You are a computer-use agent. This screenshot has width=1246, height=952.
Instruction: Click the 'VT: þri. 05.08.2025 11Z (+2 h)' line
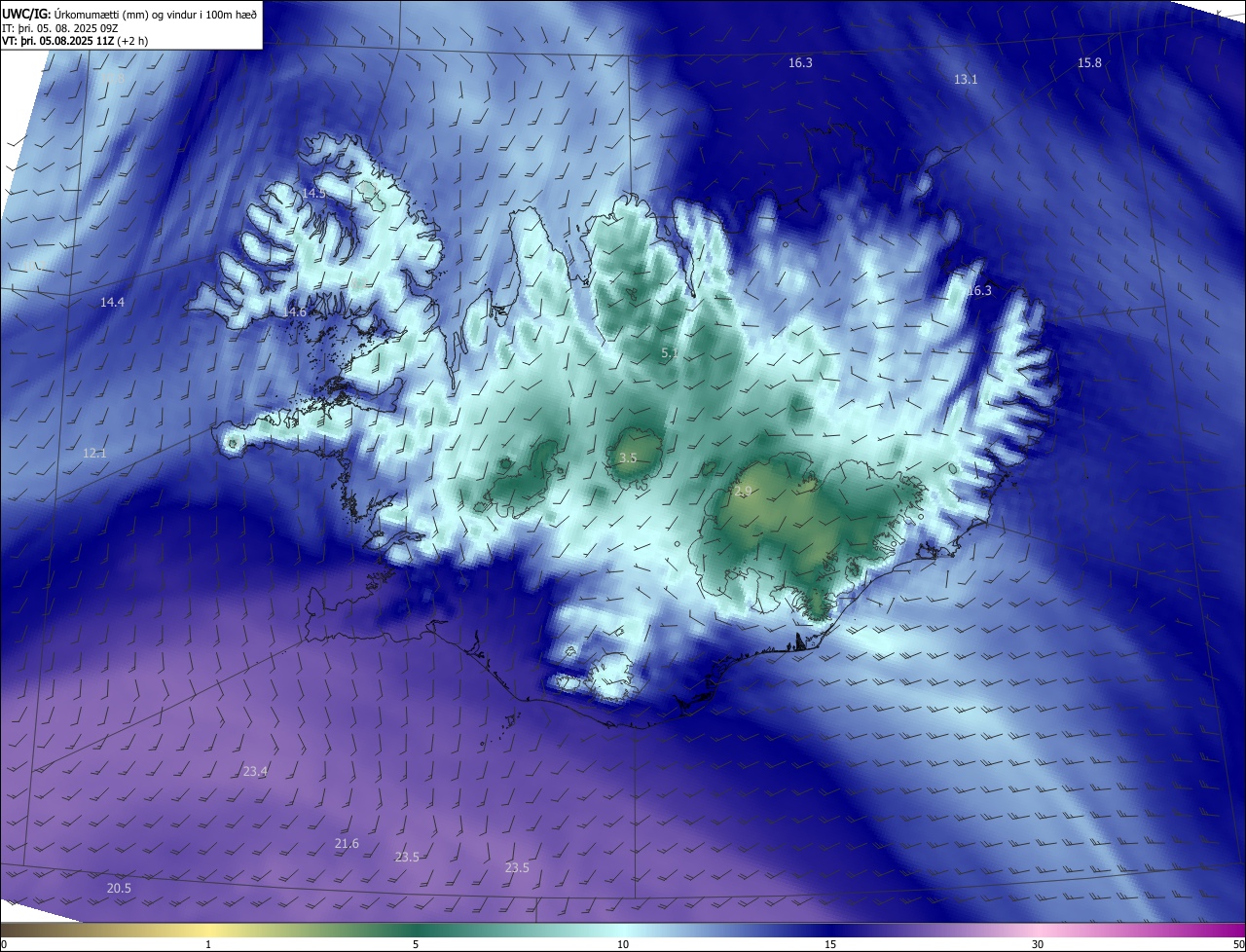75,41
